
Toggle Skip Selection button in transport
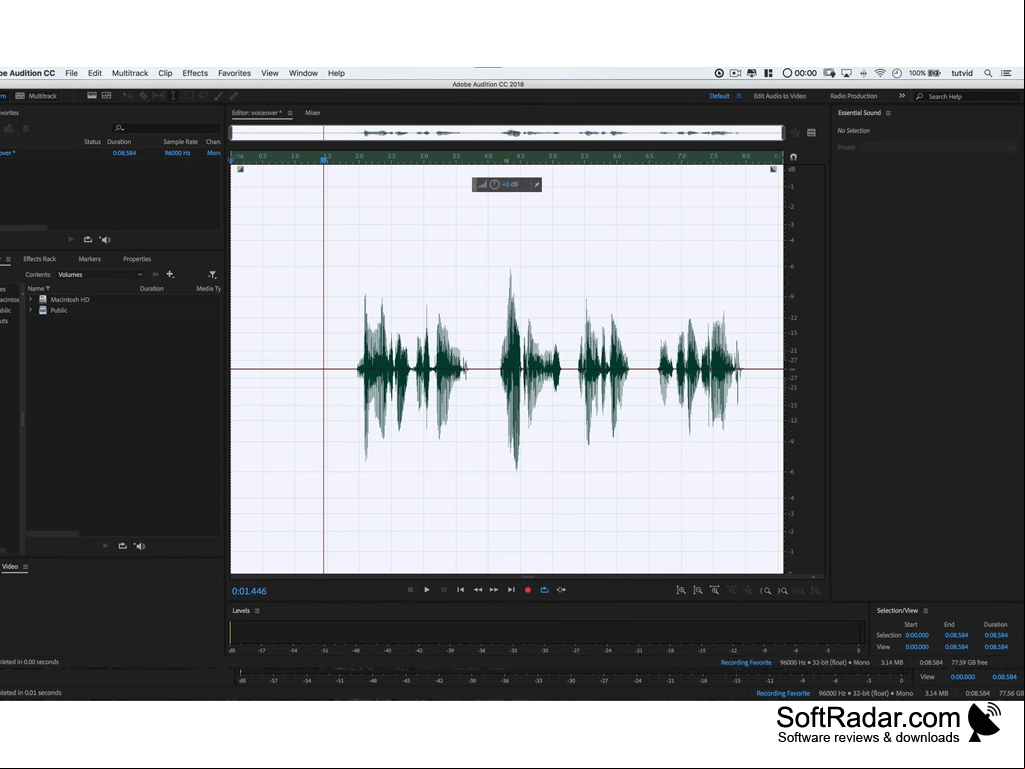click(x=562, y=590)
